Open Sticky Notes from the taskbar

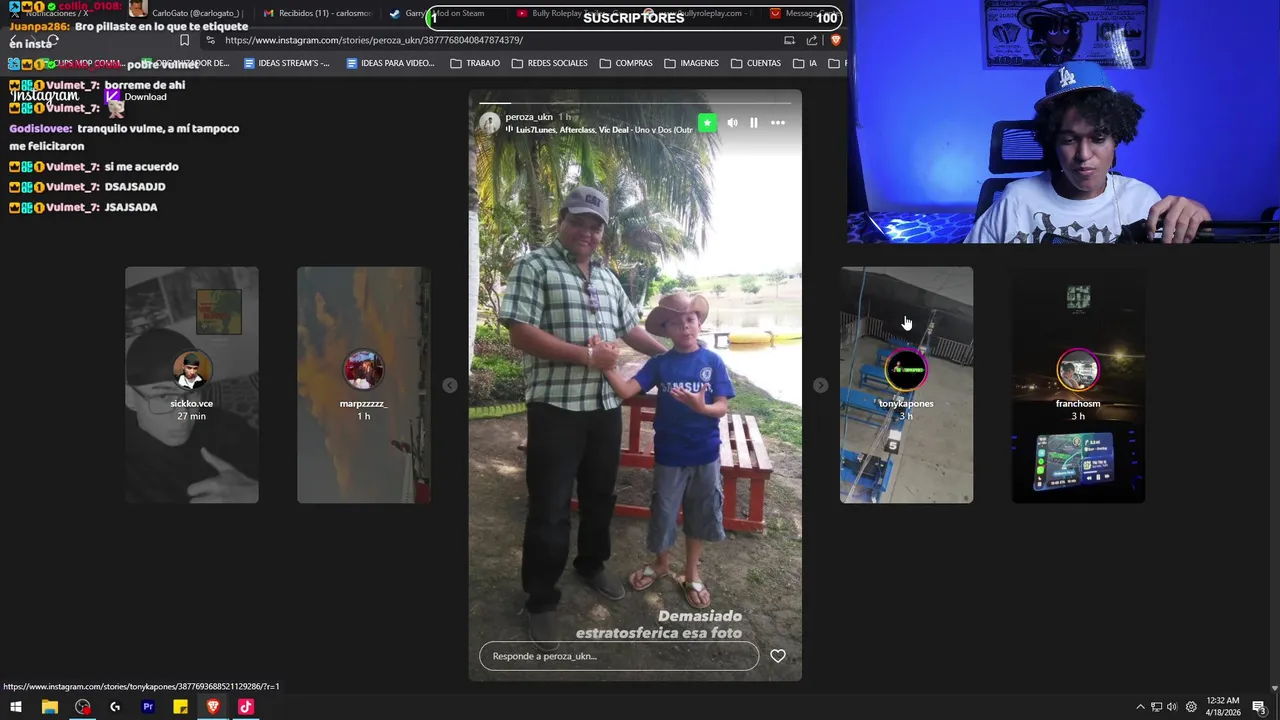pos(180,707)
